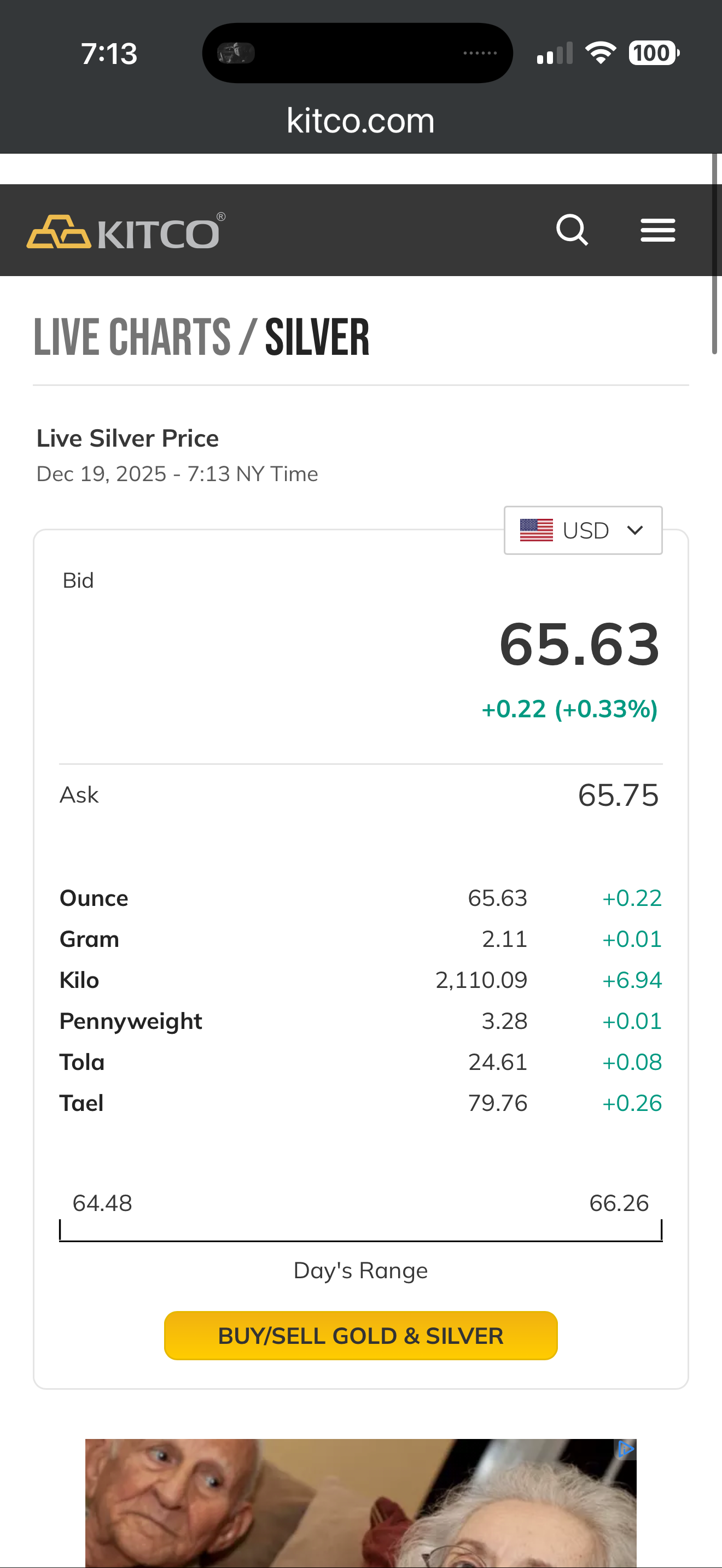Viewport: 722px width, 1568px height.
Task: Tap the Dynamic Island at the top
Action: pos(357,53)
